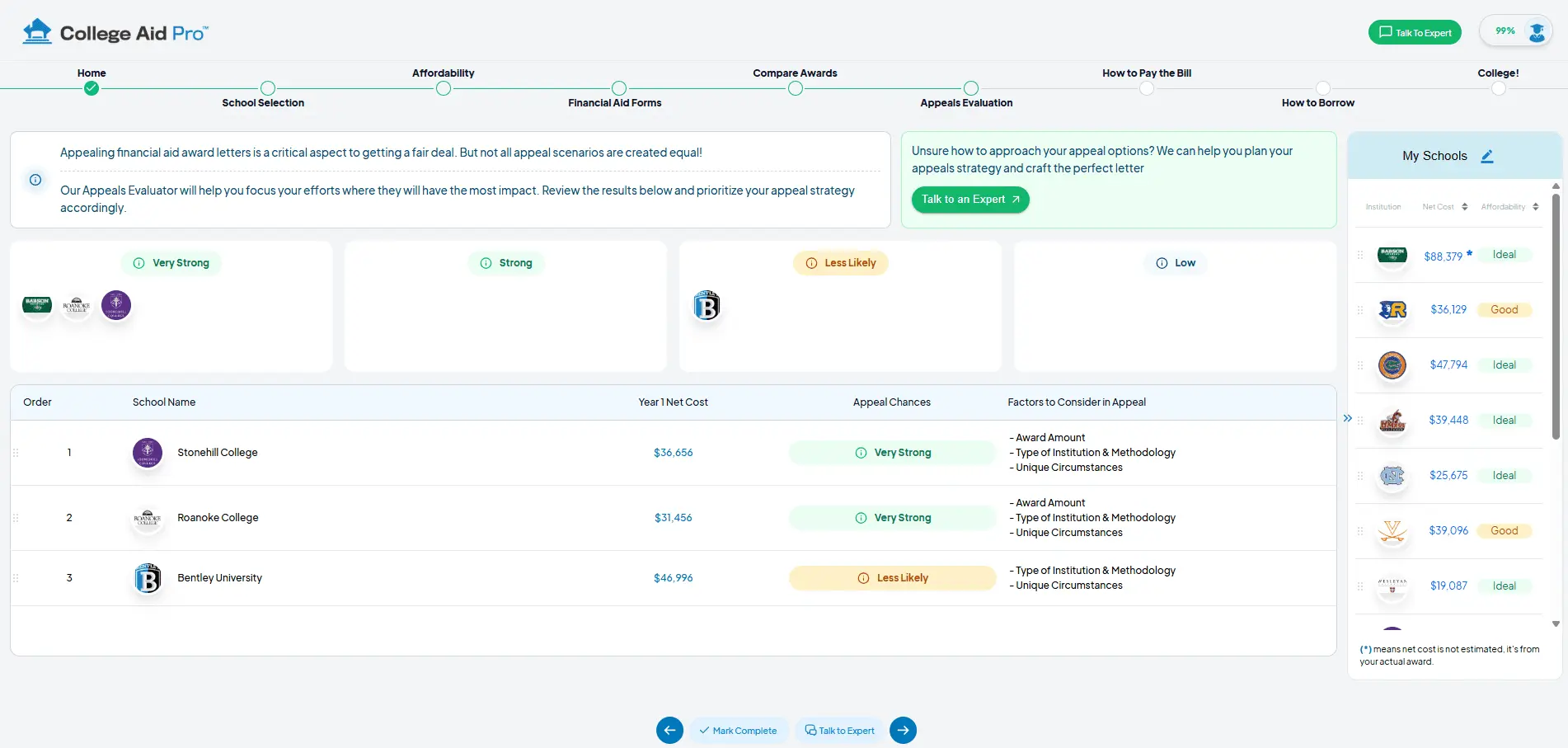
Task: Select the Wesleyan logo with $19,087 cost
Action: [1392, 586]
